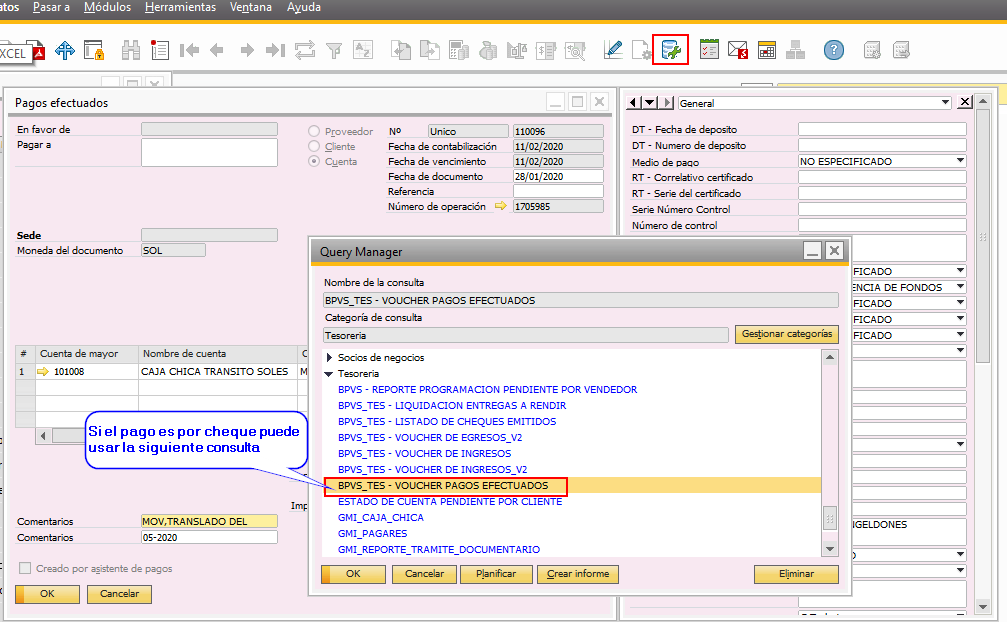Image resolution: width=1007 pixels, height=622 pixels.
Task: Go to the previous data record
Action: 217,50
